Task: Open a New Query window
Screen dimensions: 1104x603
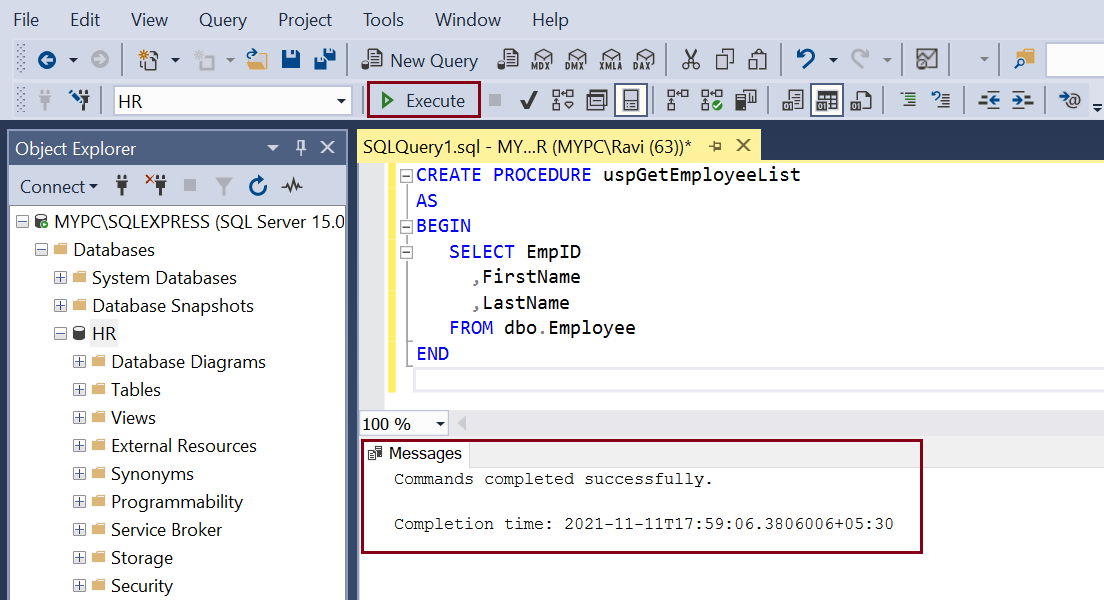Action: point(420,60)
